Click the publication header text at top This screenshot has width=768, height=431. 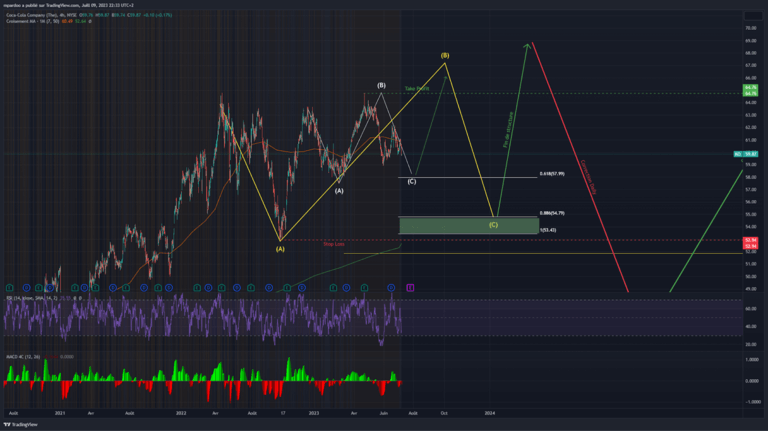pos(69,5)
